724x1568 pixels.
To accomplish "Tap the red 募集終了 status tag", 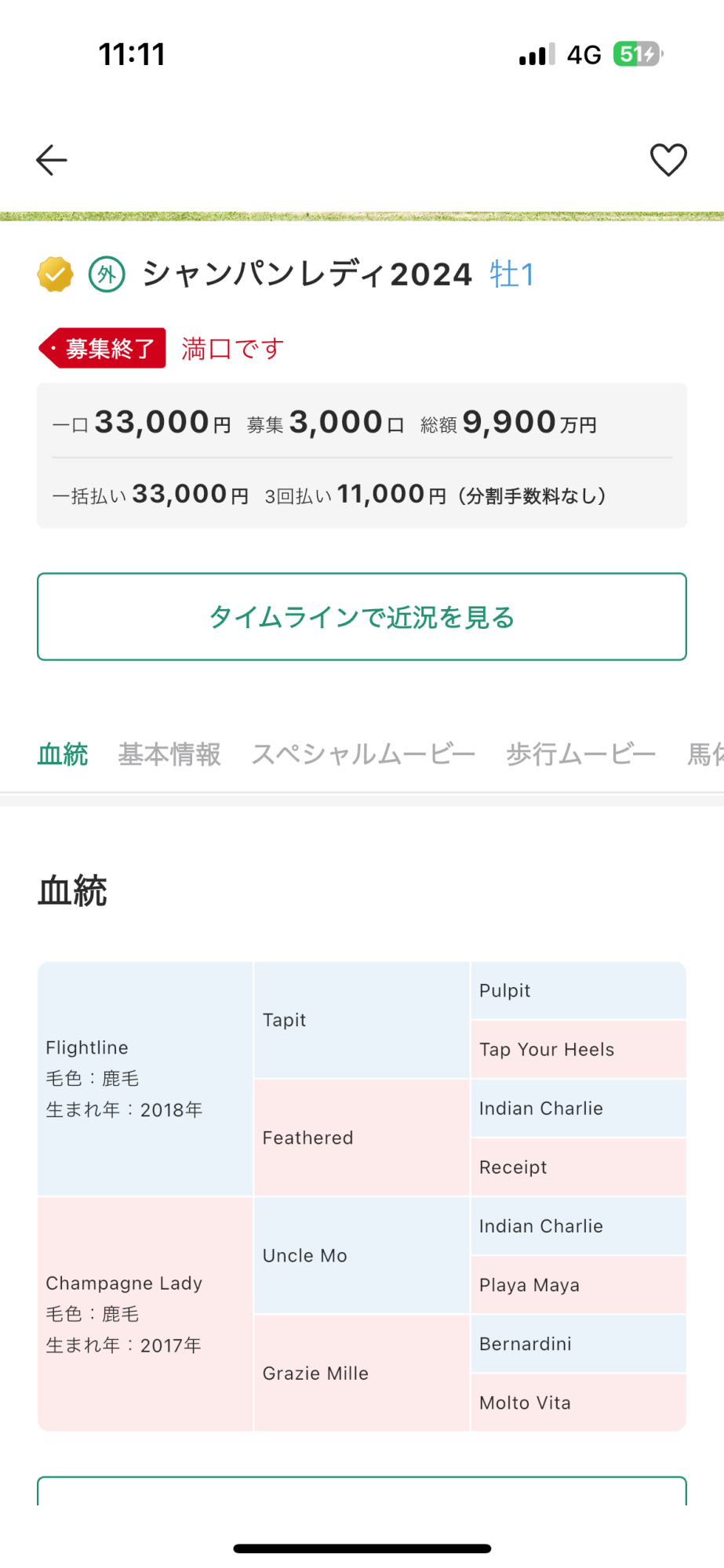I will click(104, 348).
